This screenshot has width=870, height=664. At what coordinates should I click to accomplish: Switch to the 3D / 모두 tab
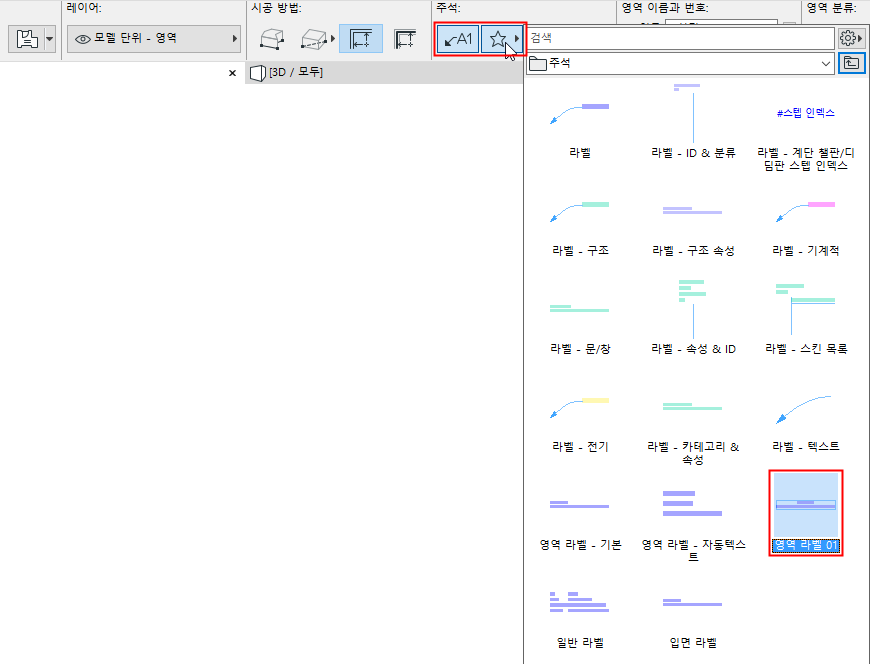[x=383, y=73]
